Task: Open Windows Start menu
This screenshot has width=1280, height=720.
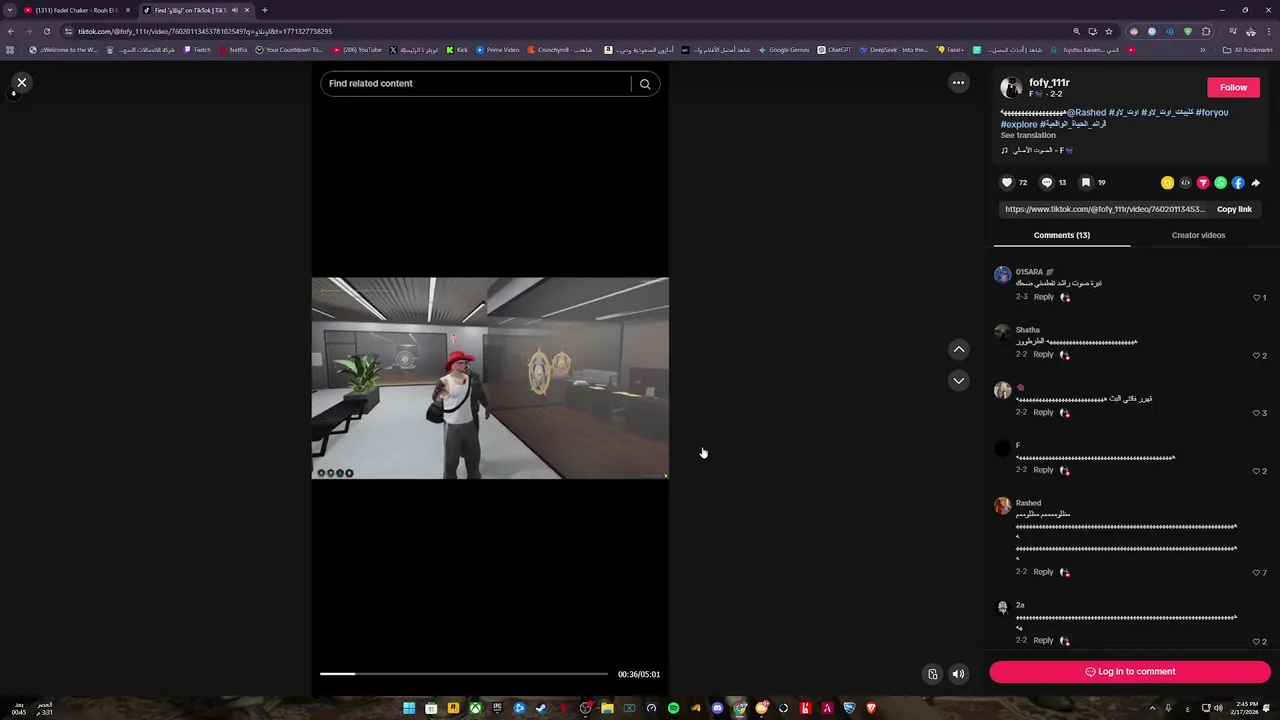Action: click(x=409, y=708)
